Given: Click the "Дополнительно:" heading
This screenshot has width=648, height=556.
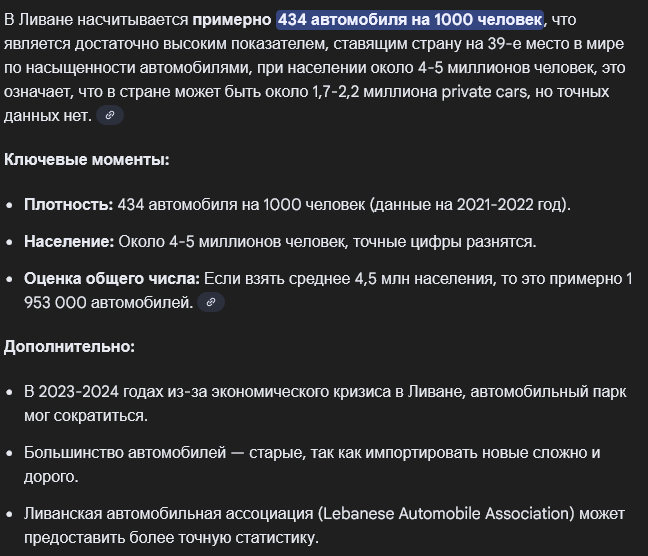Looking at the screenshot, I should pyautogui.click(x=69, y=346).
